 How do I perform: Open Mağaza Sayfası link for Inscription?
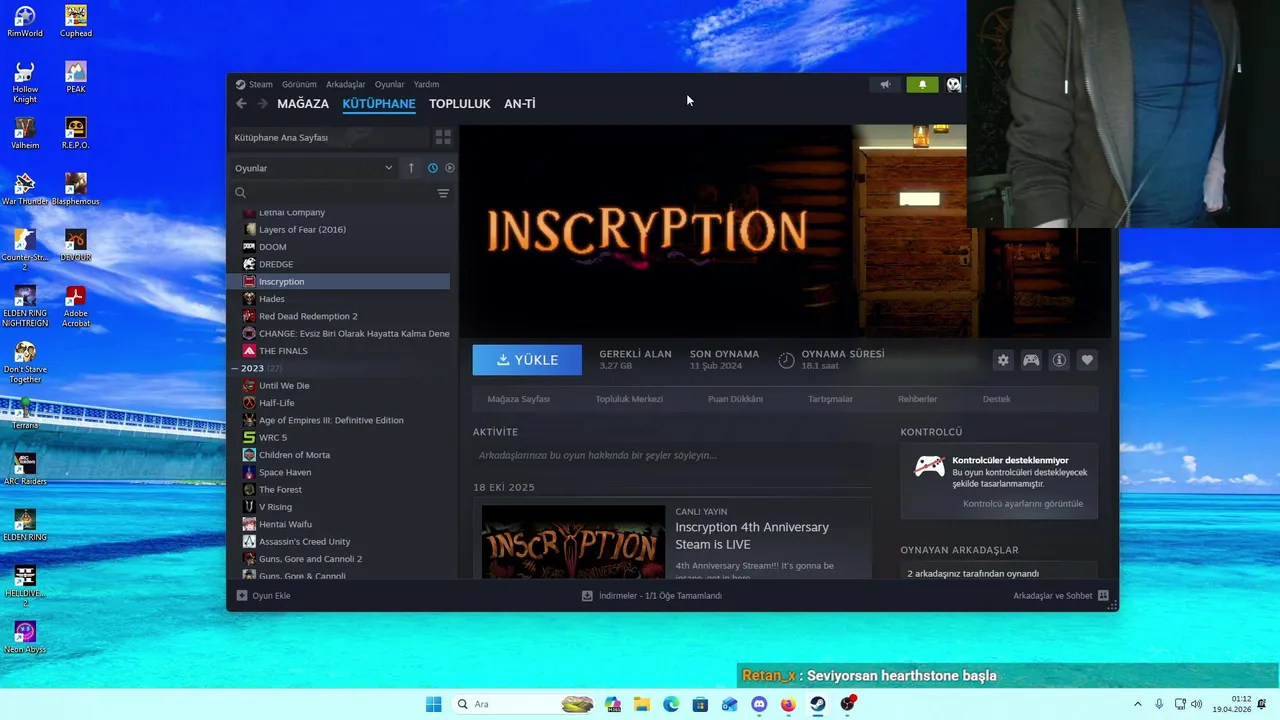[x=519, y=399]
